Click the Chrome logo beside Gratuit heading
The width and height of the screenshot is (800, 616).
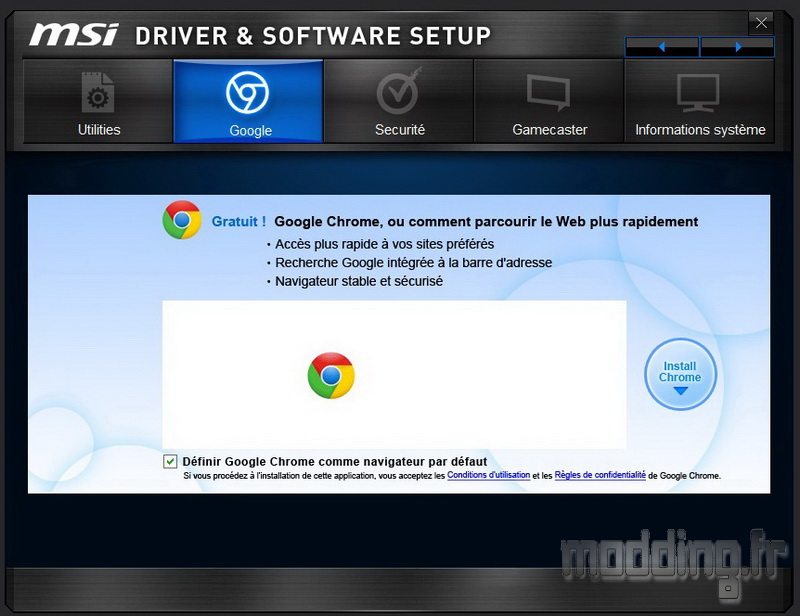pyautogui.click(x=182, y=220)
